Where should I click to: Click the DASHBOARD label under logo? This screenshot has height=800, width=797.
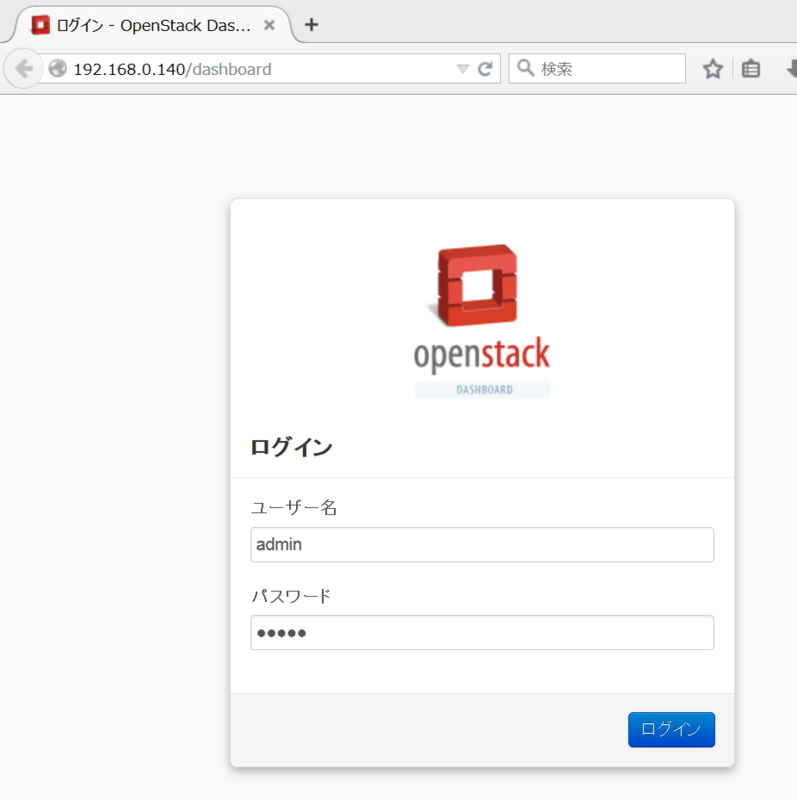point(483,390)
